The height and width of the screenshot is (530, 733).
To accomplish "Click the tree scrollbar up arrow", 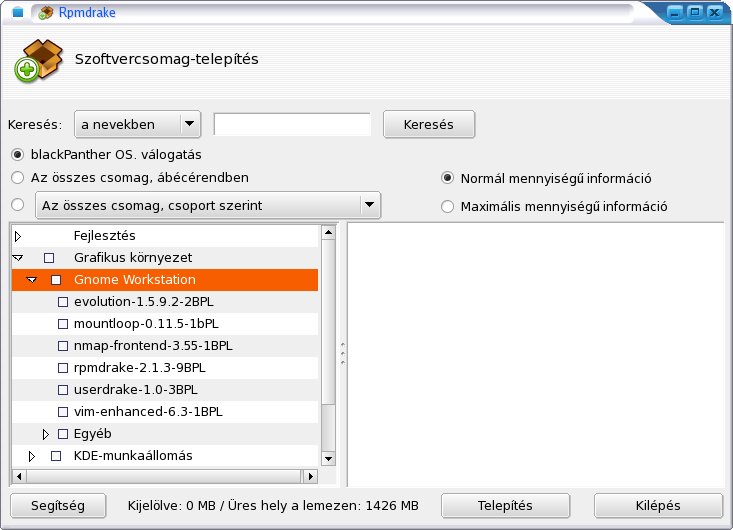I will 329,232.
